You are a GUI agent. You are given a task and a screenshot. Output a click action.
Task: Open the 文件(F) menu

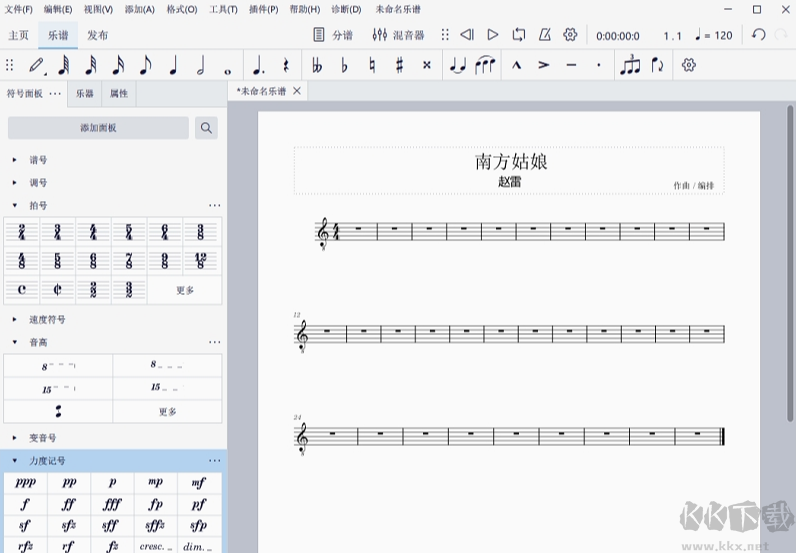[19, 9]
